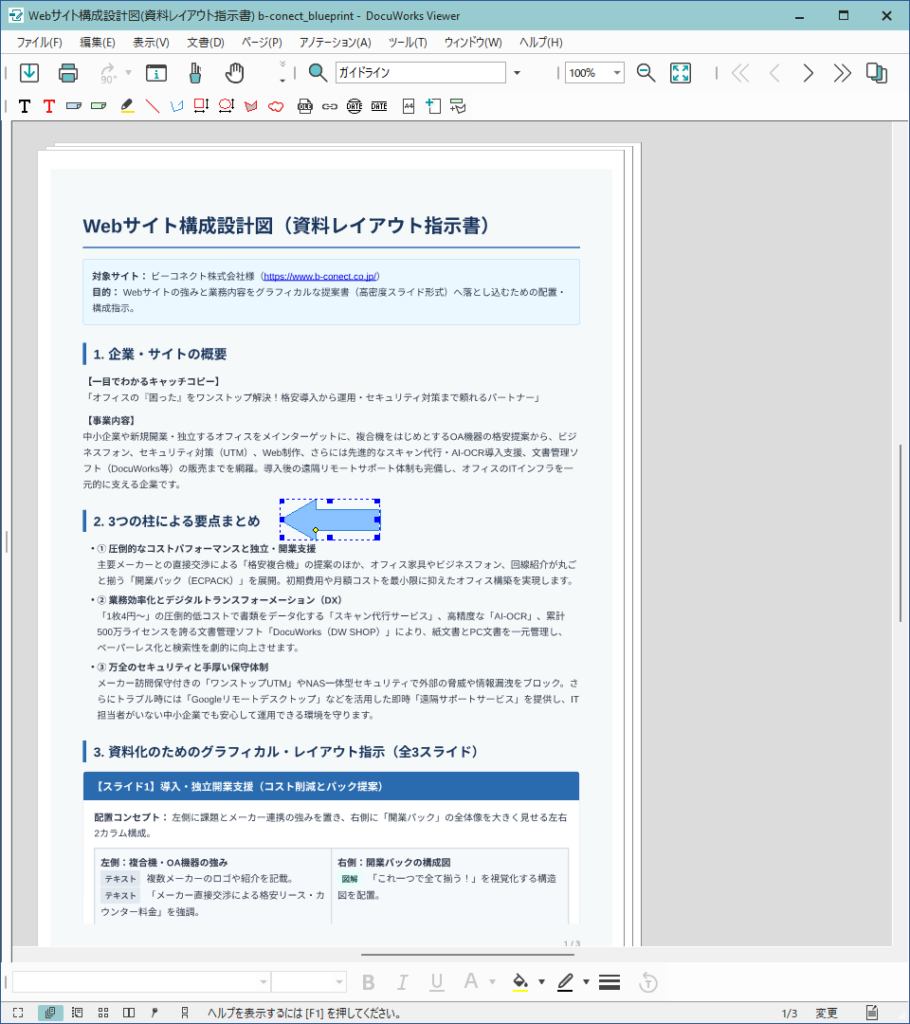Viewport: 910px width, 1024px height.
Task: Toggle bold formatting
Action: click(x=368, y=982)
